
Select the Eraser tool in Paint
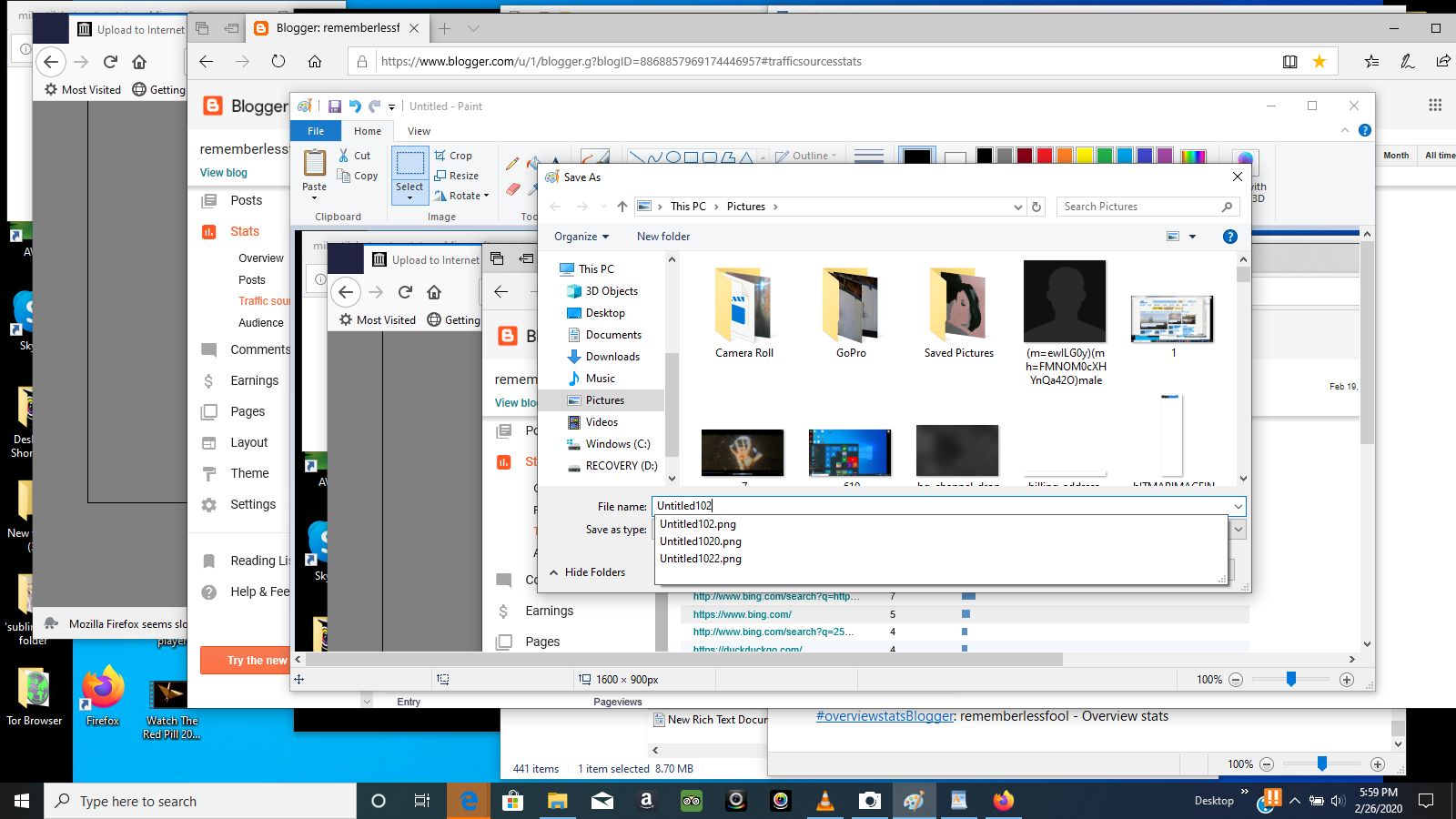[513, 189]
